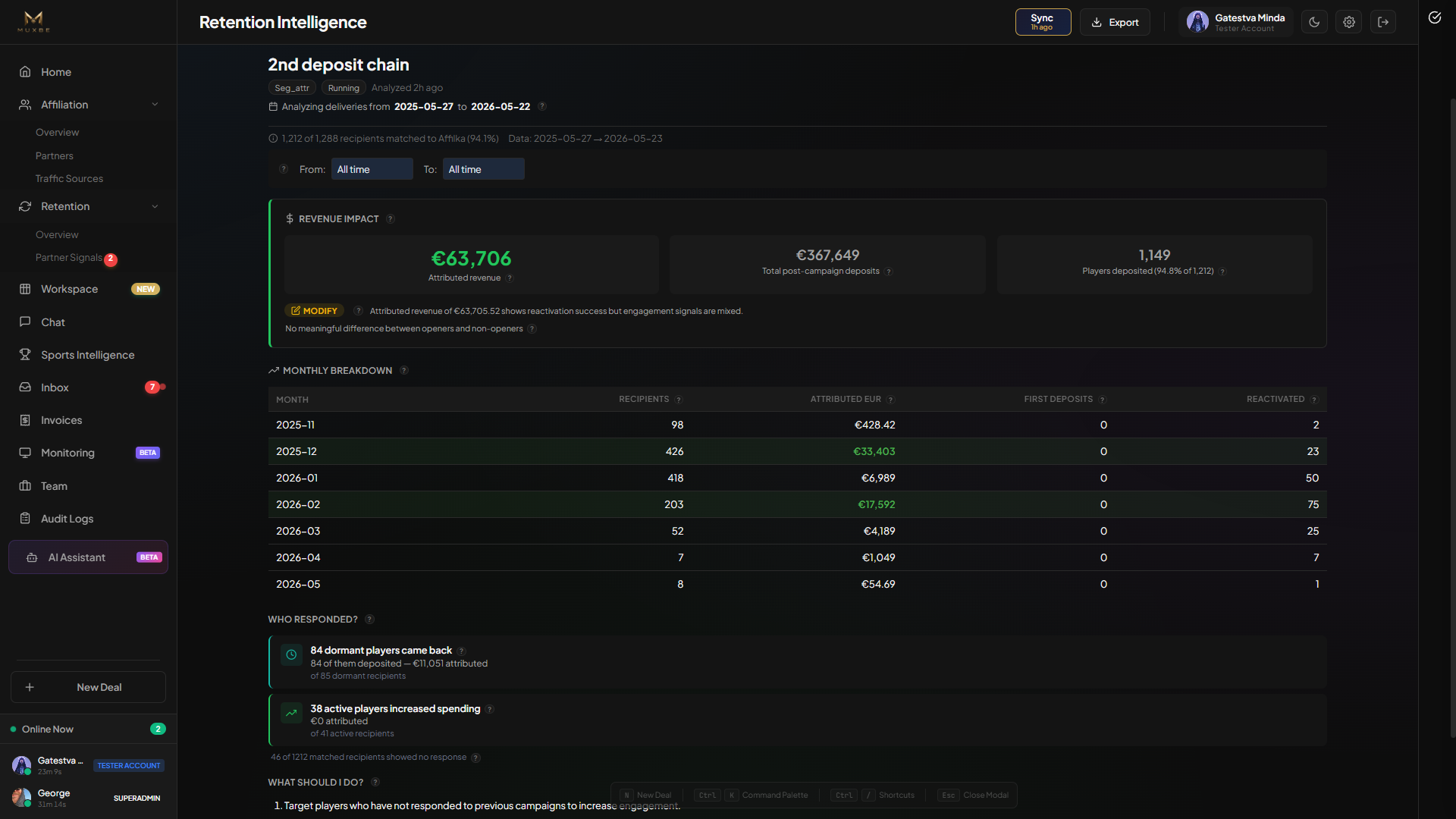
Task: Click the page vertical scrollbar
Action: (x=1452, y=417)
